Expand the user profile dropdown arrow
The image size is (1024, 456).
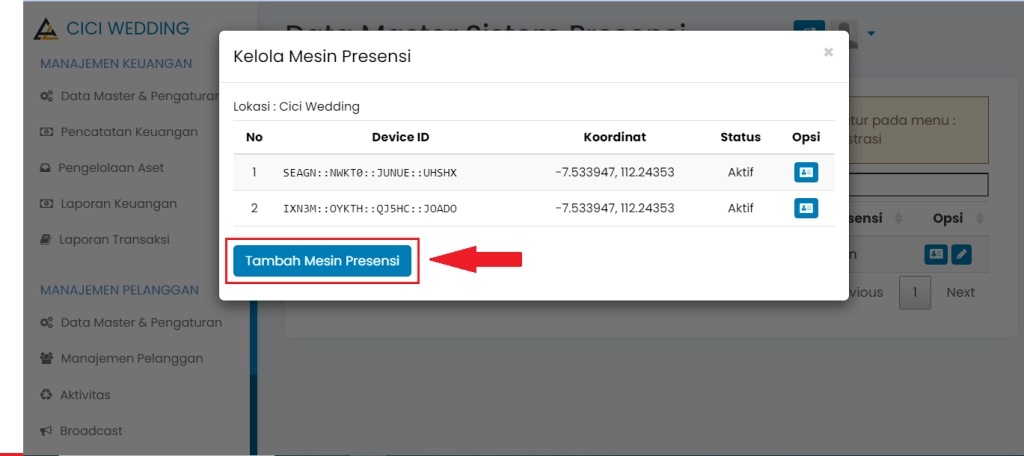[871, 34]
